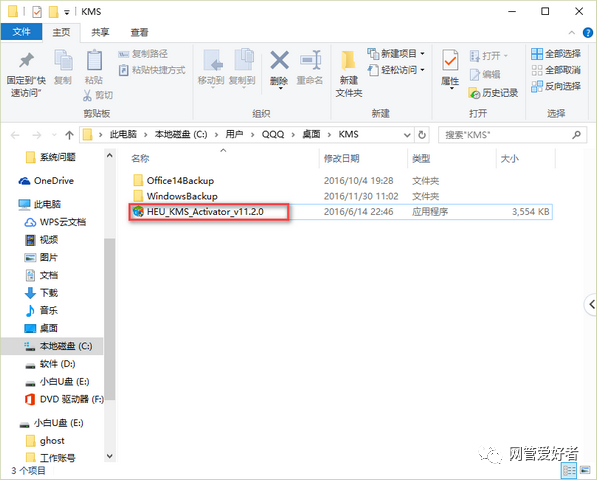Switch to the Share (共享) tab

coord(100,32)
